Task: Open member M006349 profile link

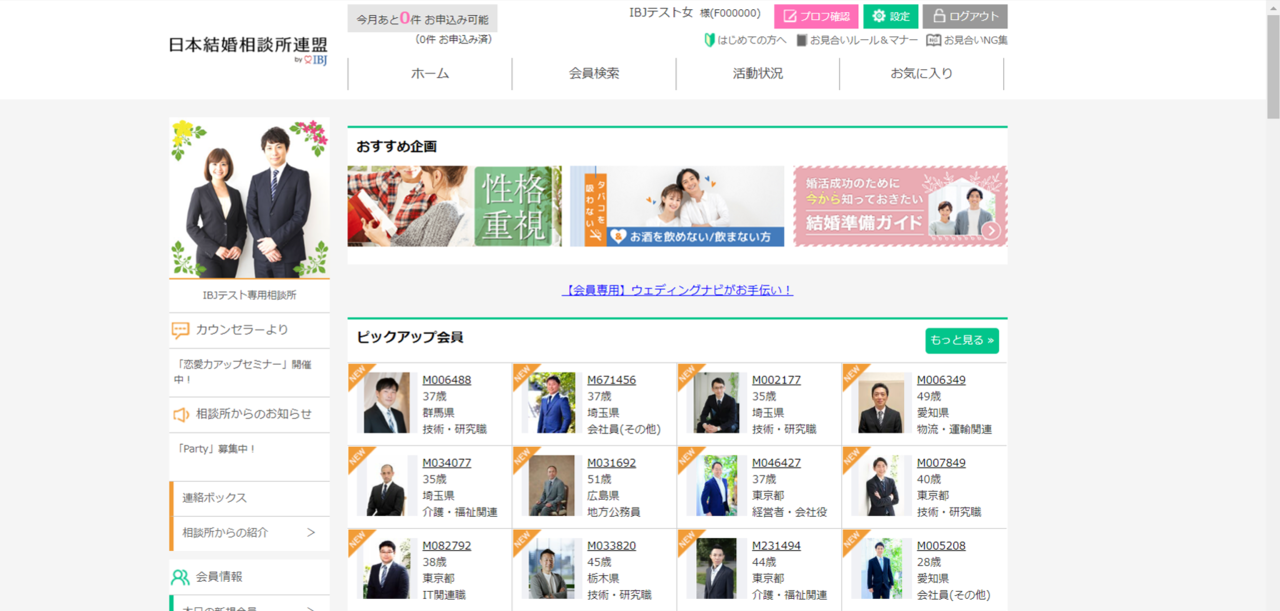Action: [941, 380]
